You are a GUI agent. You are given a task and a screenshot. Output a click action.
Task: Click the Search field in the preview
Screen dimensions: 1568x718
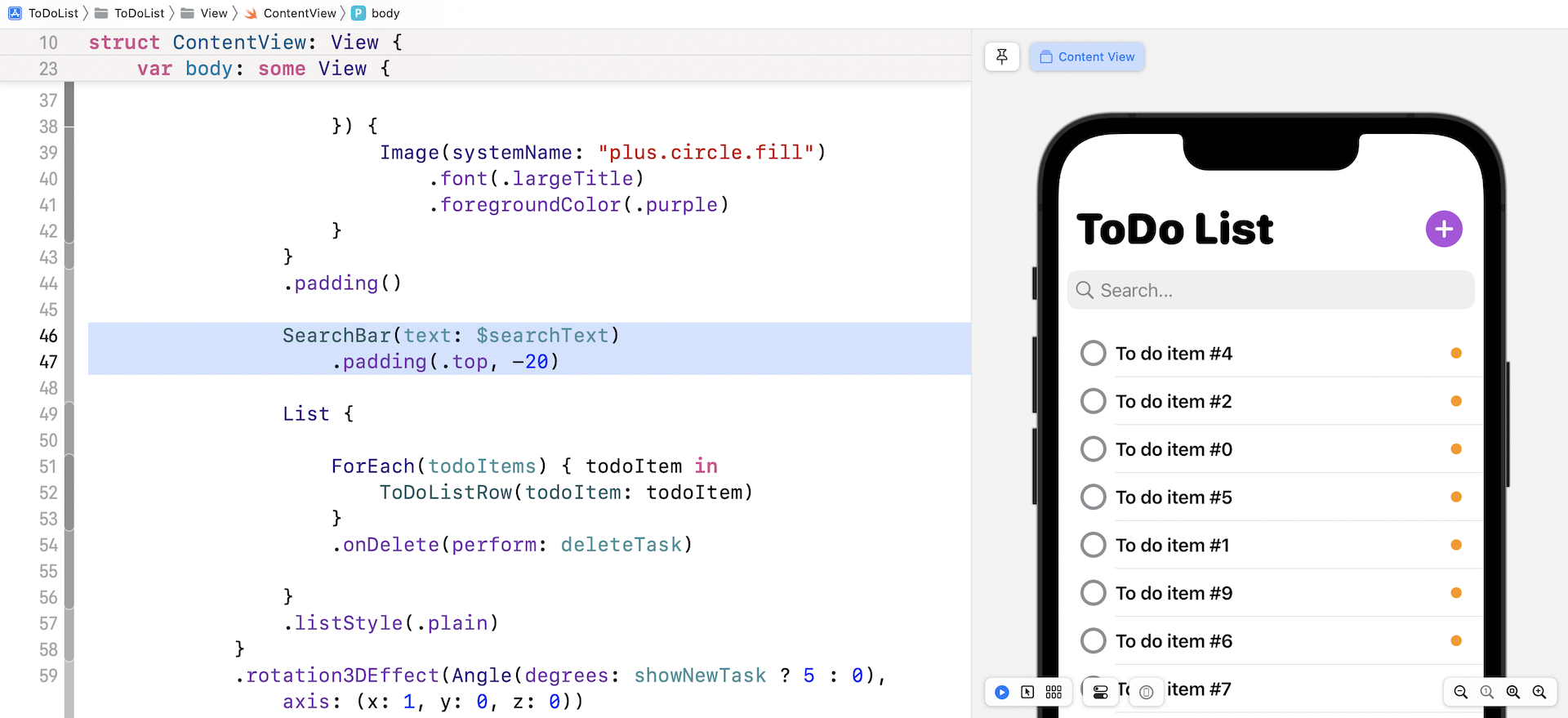(1271, 290)
